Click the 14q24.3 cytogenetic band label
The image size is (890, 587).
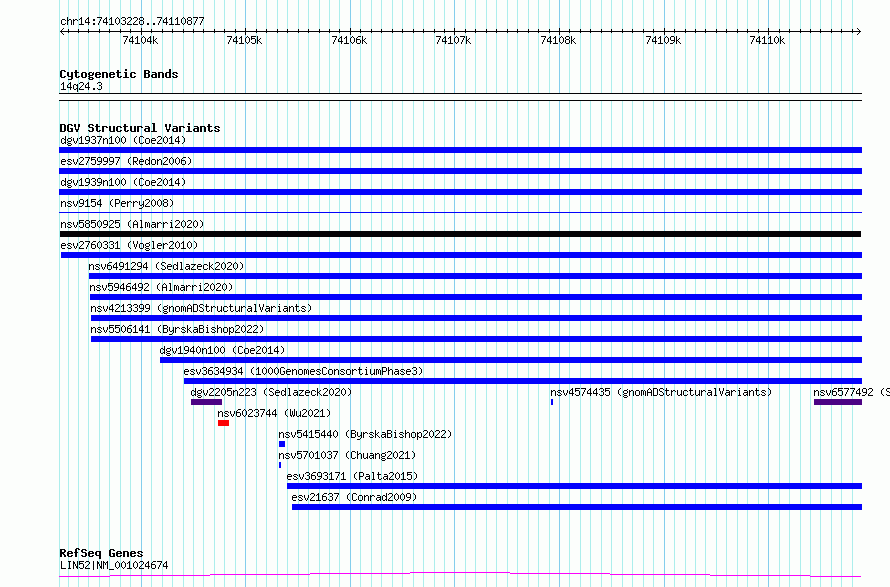[81, 86]
